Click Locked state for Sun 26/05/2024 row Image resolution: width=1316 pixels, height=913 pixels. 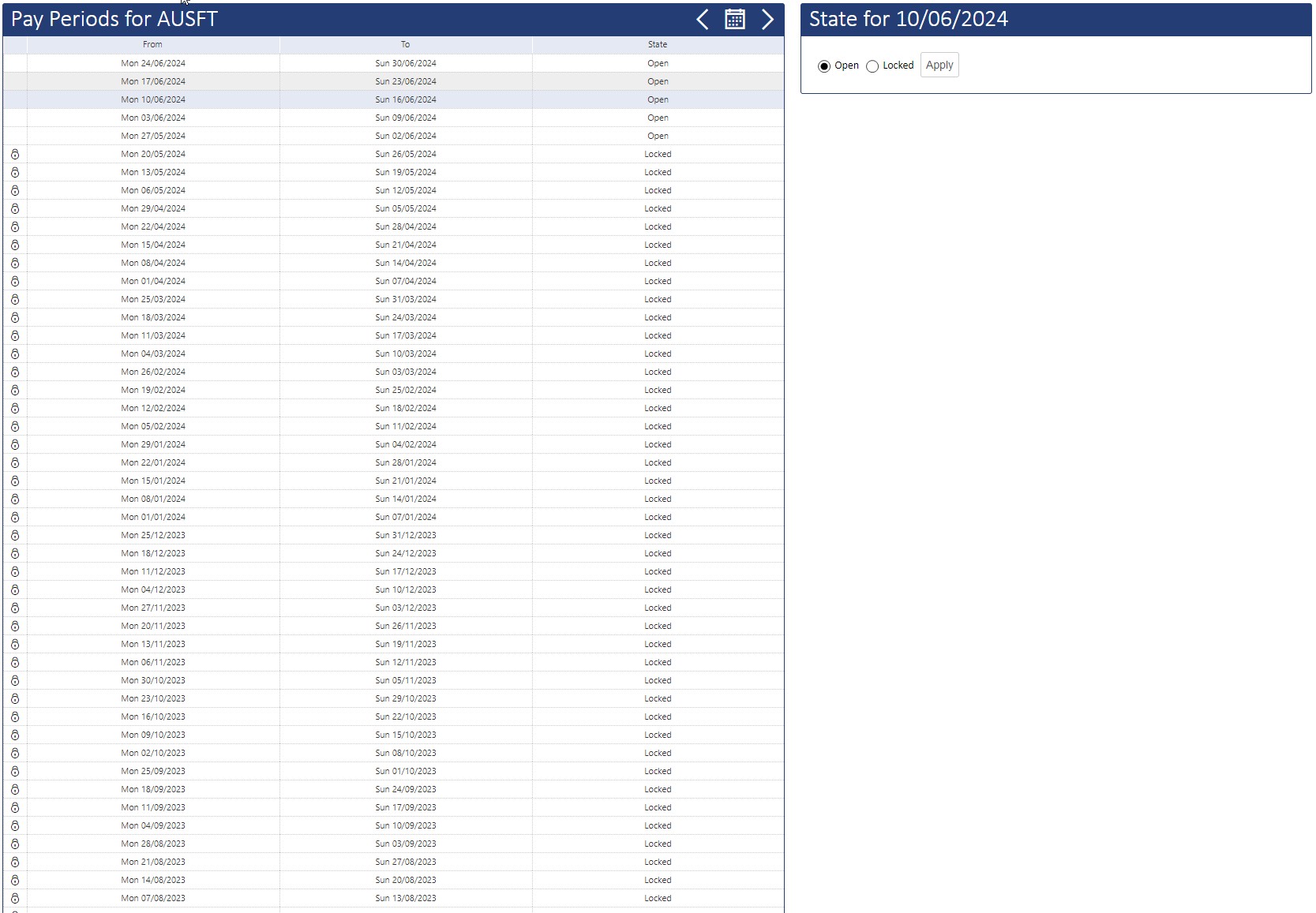click(x=658, y=154)
